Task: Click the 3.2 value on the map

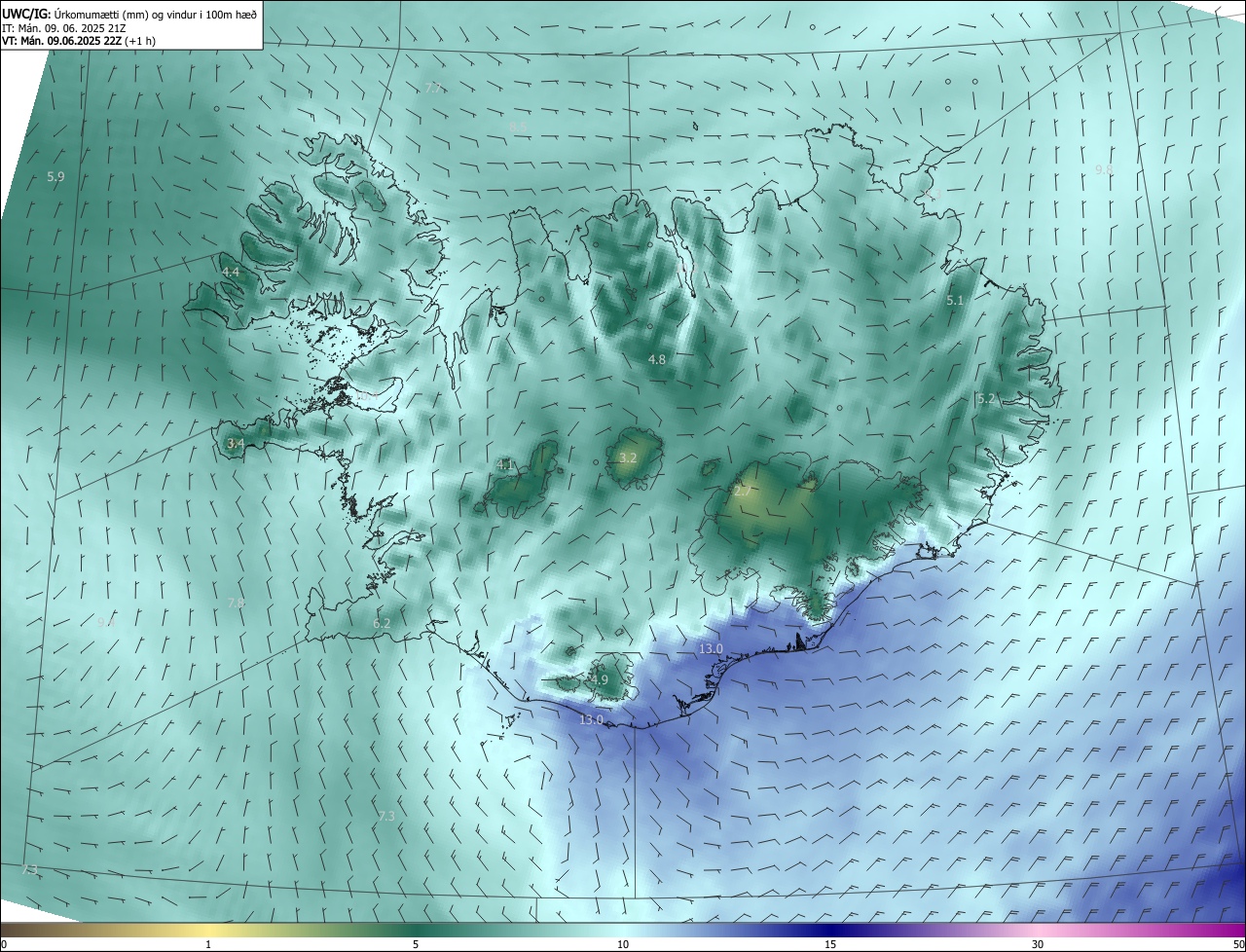Action: pos(628,458)
